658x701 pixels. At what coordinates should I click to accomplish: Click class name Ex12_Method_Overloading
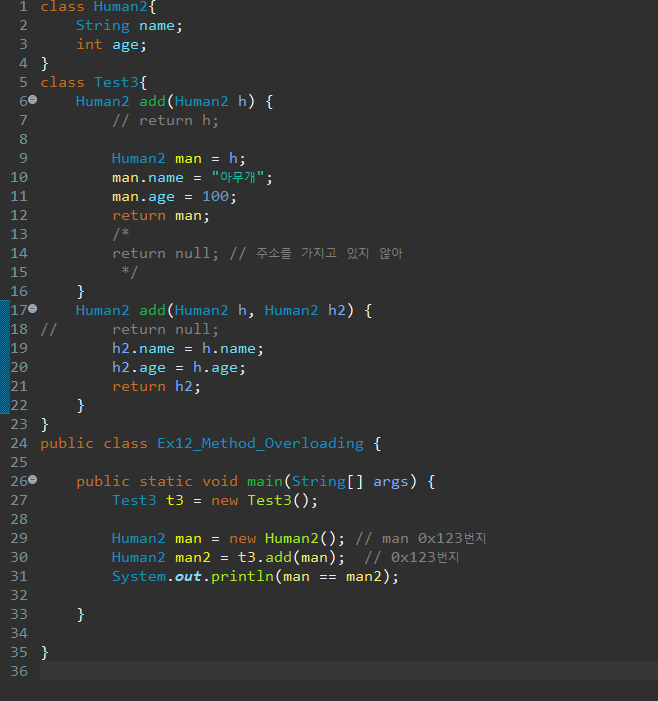click(x=260, y=443)
